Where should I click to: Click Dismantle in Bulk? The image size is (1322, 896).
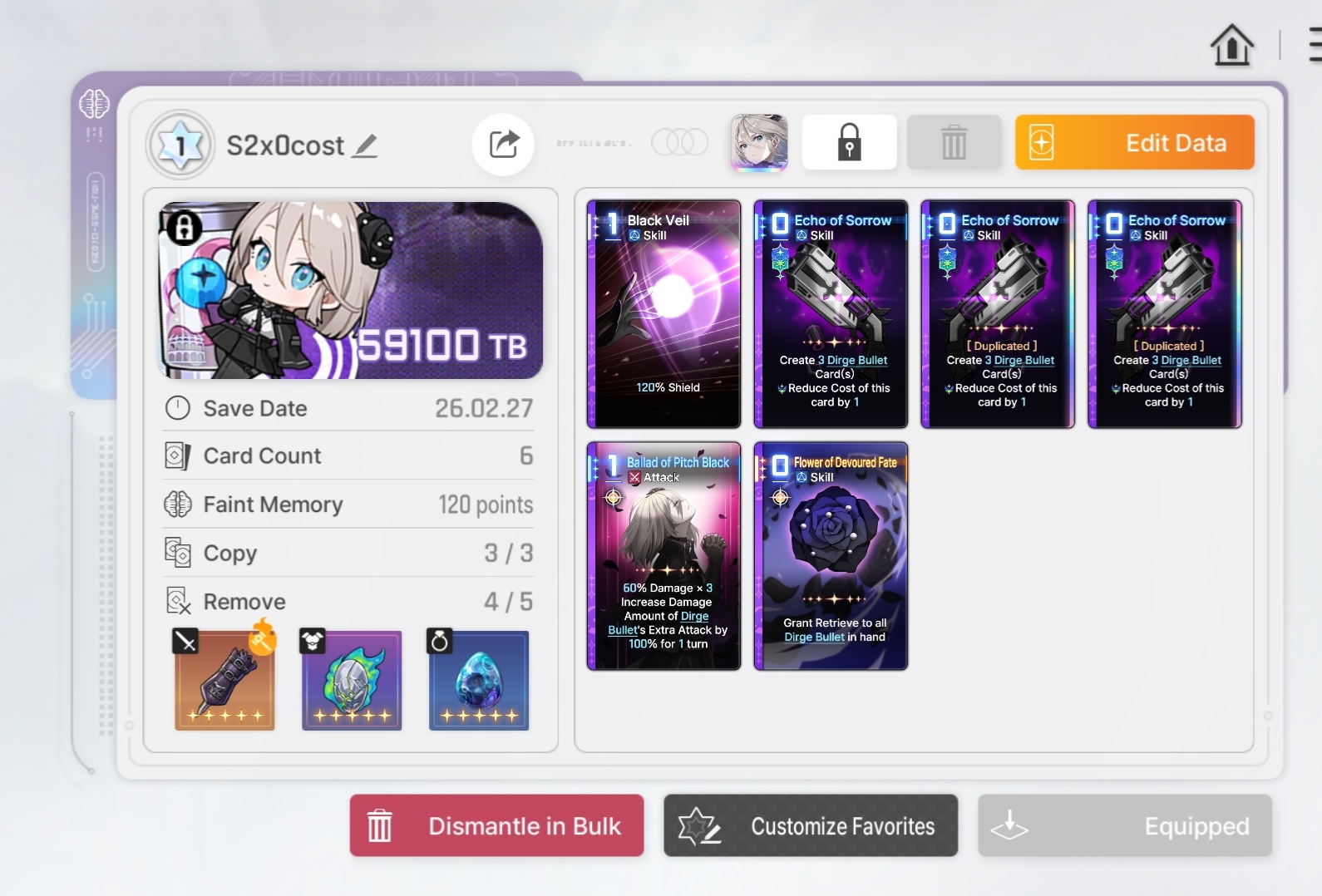point(496,825)
